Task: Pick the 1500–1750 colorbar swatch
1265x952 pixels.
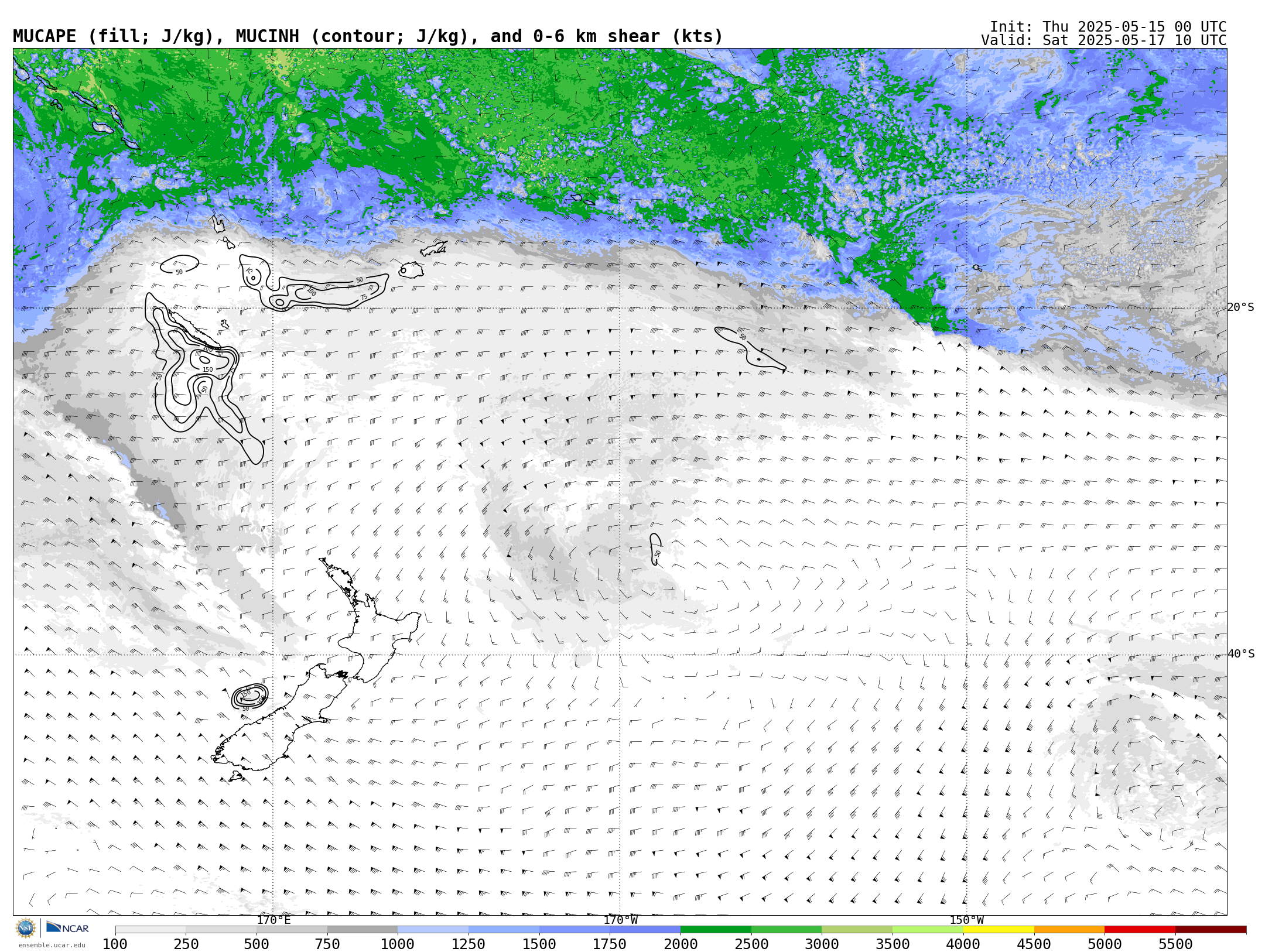Action: (x=575, y=930)
